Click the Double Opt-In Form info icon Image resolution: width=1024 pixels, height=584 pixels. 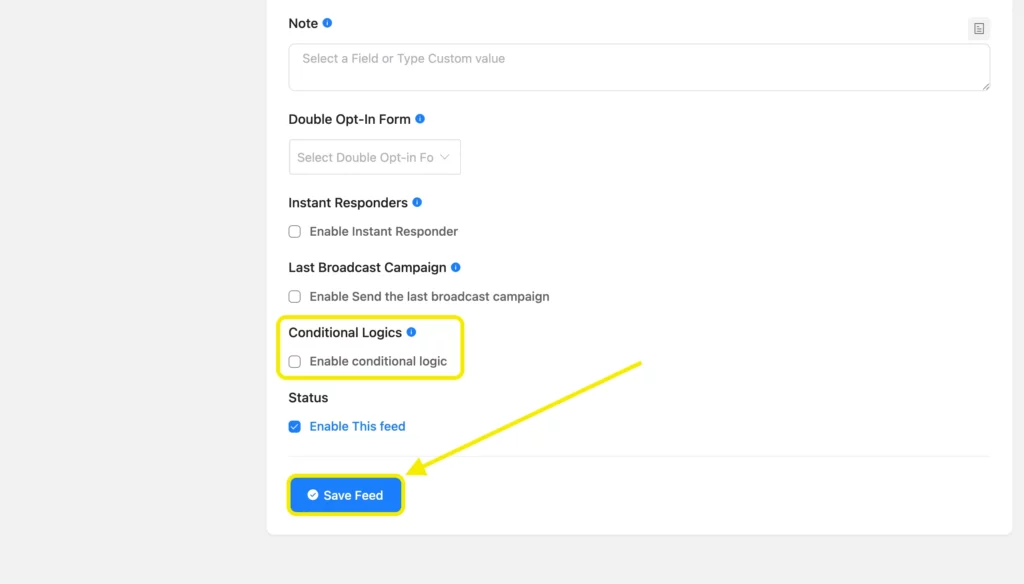[x=420, y=119]
